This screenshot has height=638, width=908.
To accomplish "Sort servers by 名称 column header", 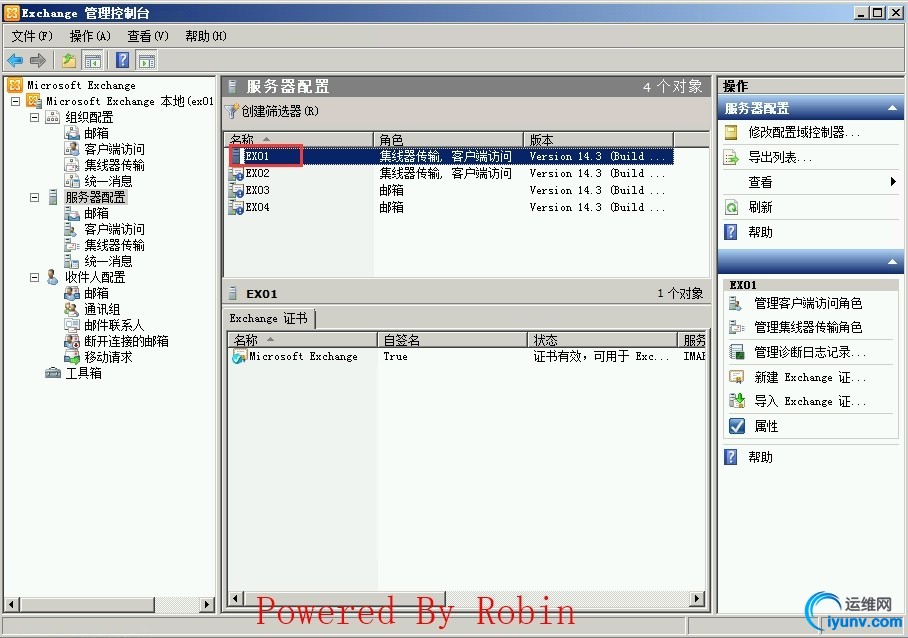I will tap(299, 140).
